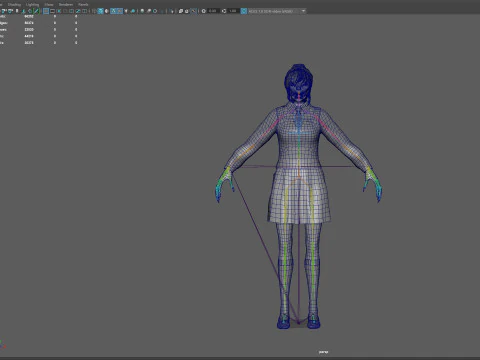This screenshot has width=480, height=360.
Task: Toggle the viewport Grid display
Action: pos(46,11)
